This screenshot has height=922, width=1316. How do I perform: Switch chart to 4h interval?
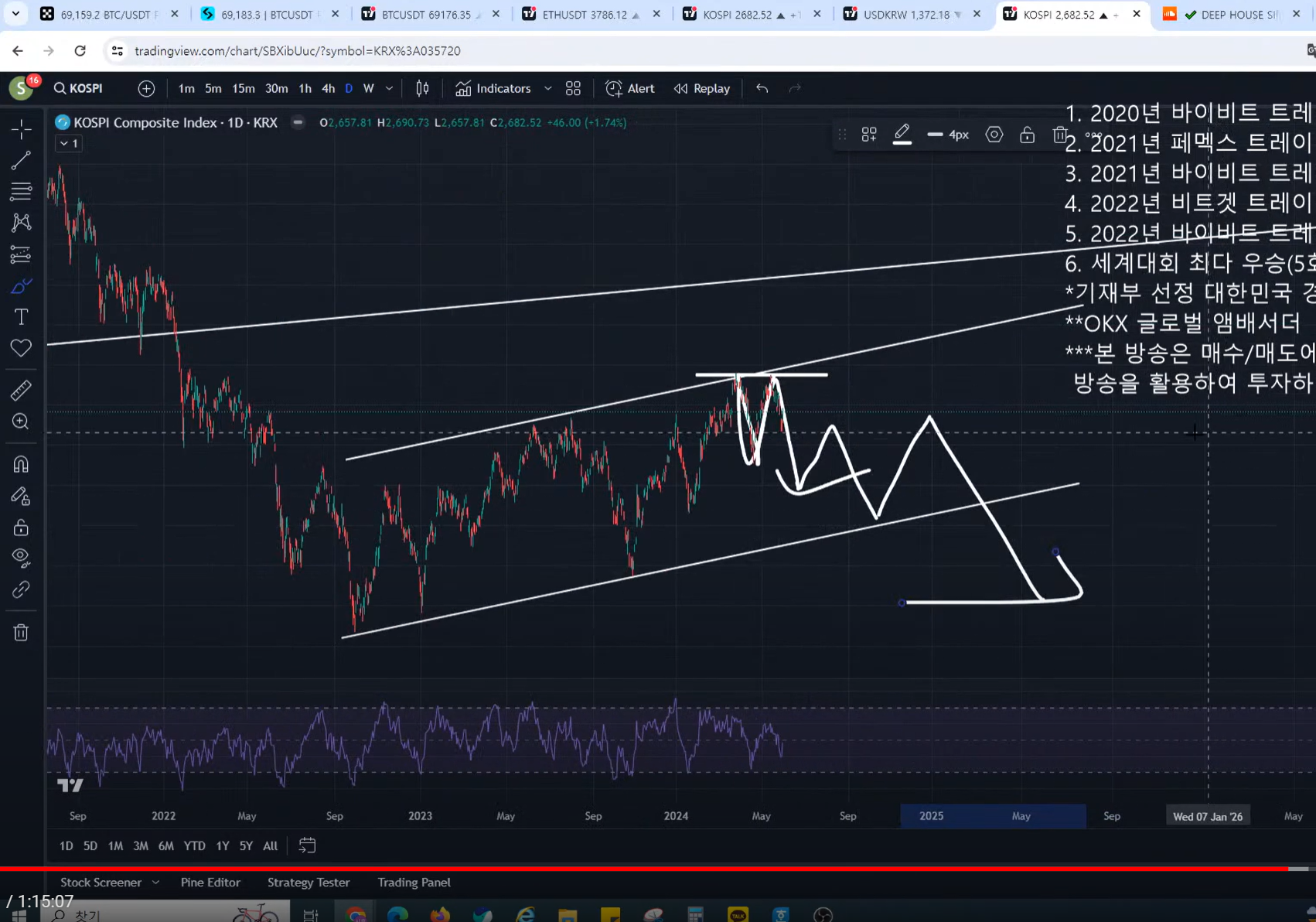(328, 88)
